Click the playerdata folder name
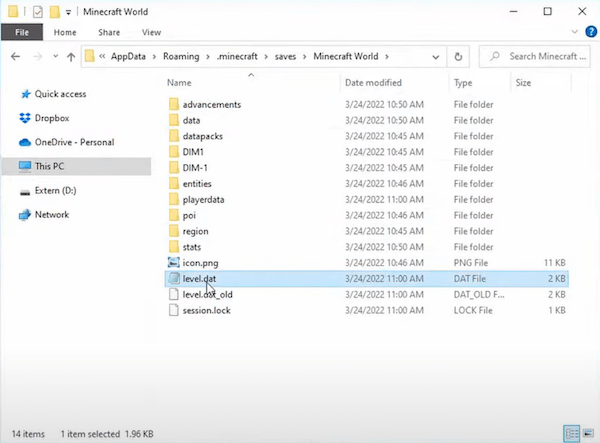 (203, 200)
